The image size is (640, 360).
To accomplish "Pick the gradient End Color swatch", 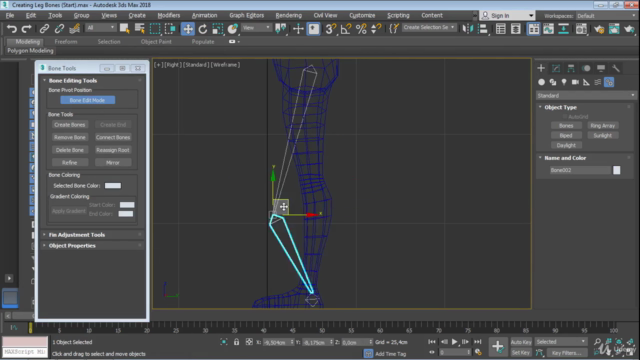I will 126,214.
